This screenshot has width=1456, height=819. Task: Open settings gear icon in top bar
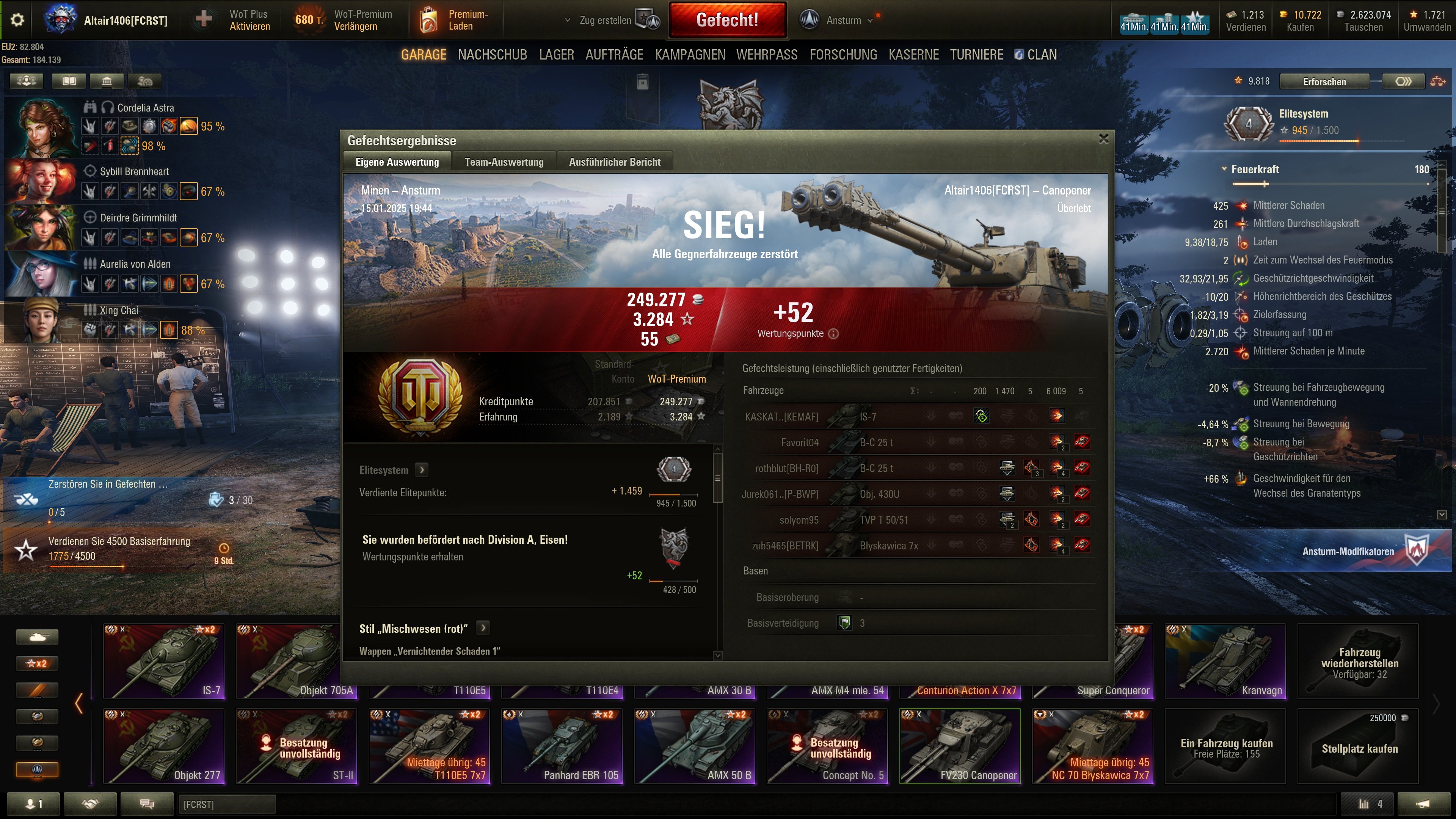[17, 20]
